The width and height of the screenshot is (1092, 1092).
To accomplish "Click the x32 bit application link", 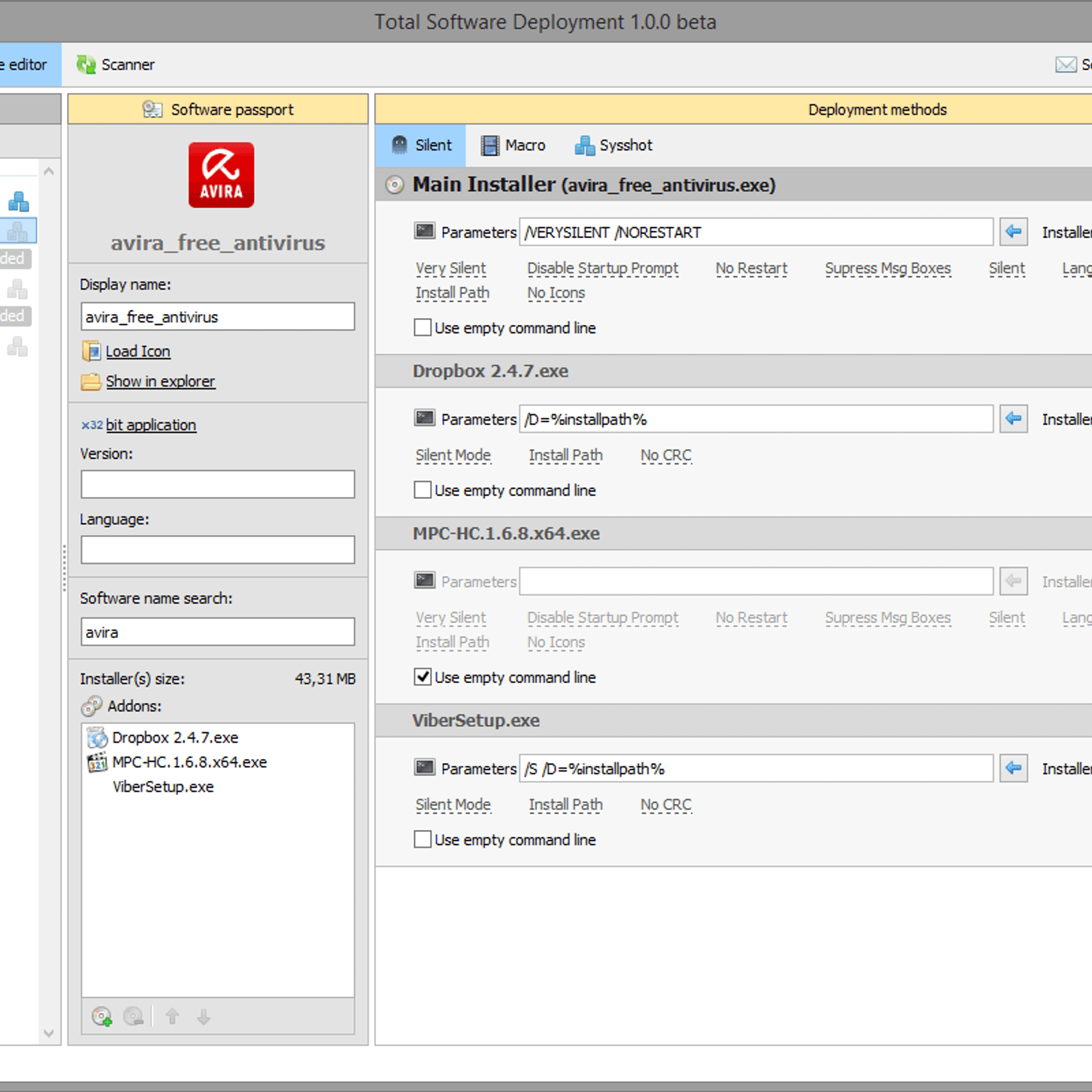I will 139,425.
